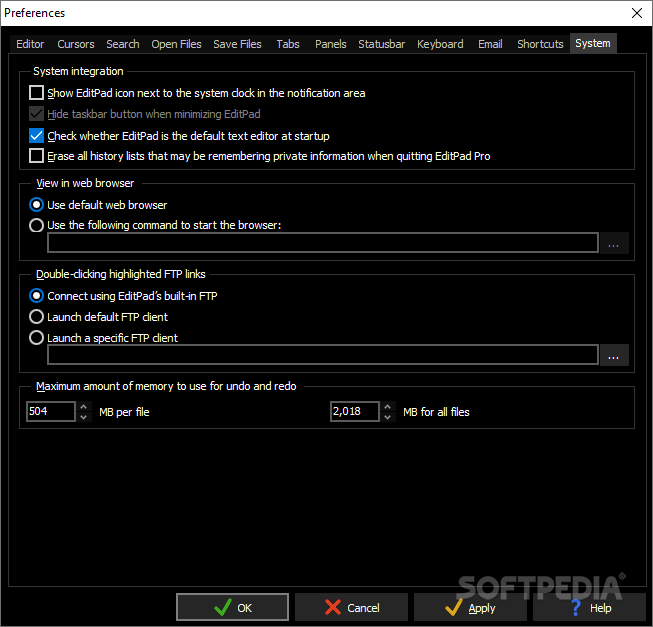Close the Preferences dialog window

637,13
